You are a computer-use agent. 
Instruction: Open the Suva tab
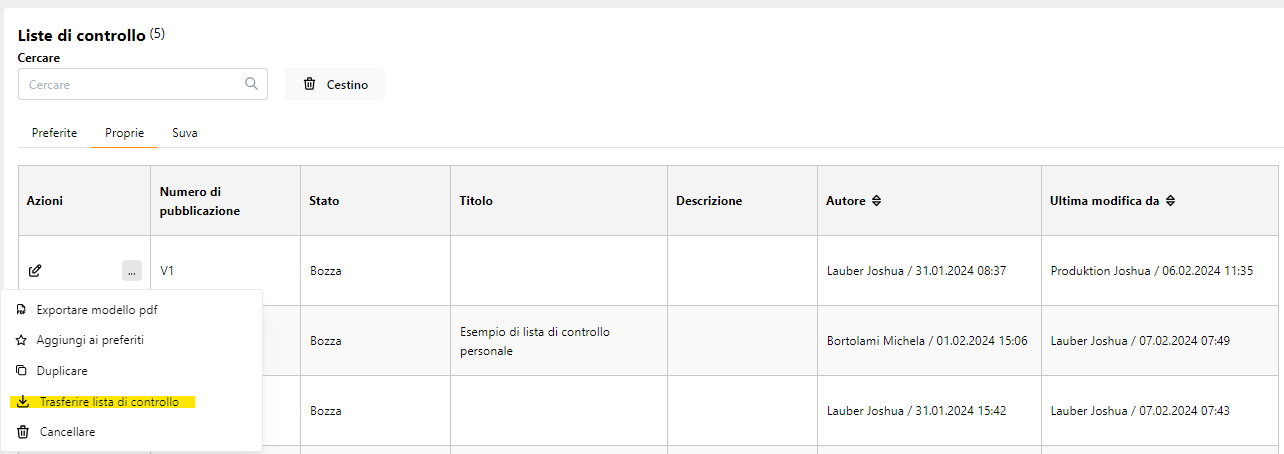click(x=185, y=133)
